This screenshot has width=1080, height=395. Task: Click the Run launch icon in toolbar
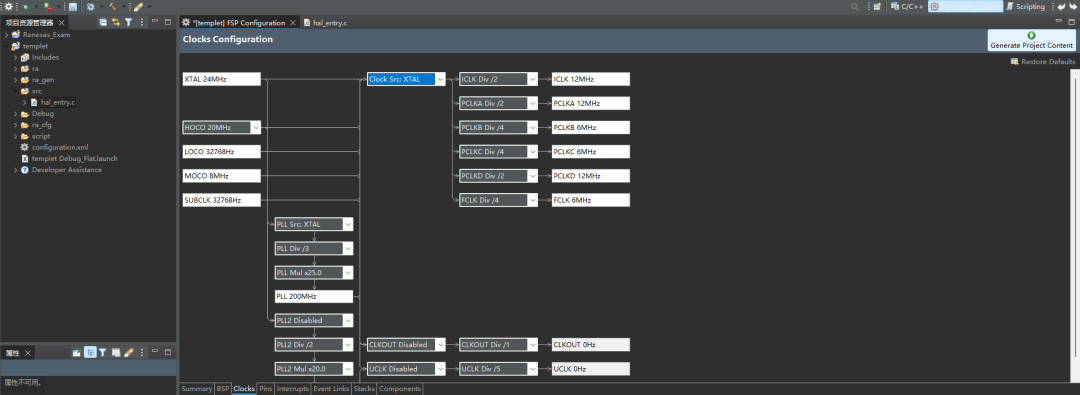coord(48,6)
